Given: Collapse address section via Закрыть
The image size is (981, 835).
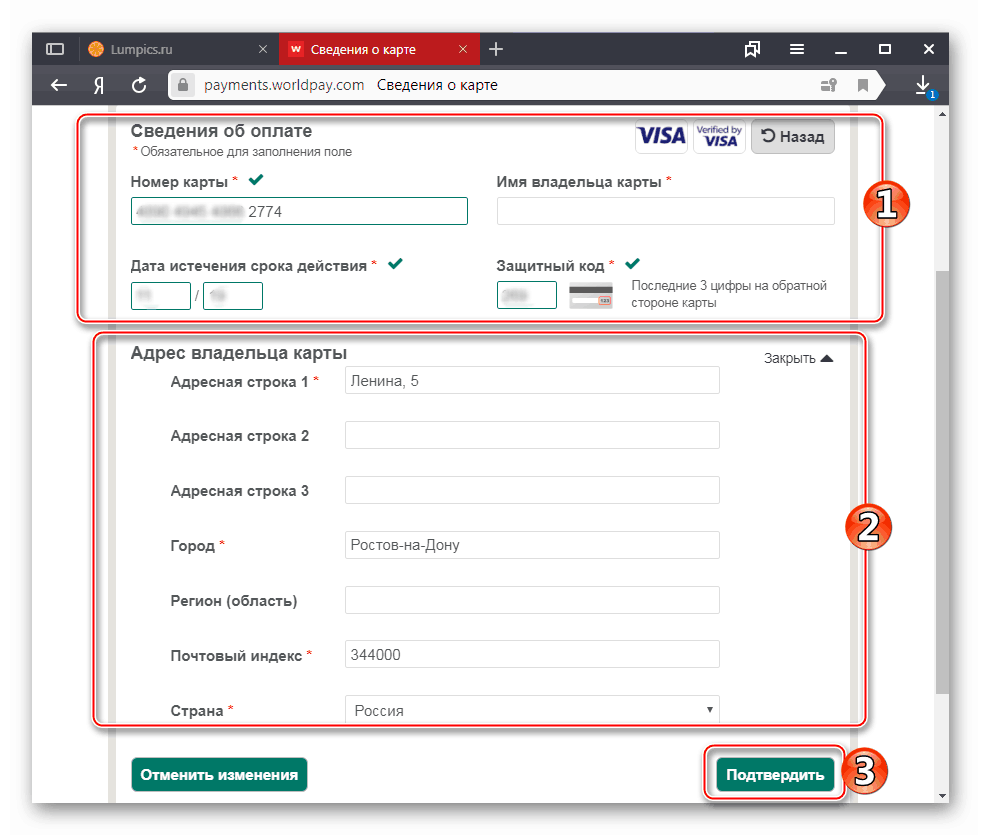Looking at the screenshot, I should pos(798,358).
